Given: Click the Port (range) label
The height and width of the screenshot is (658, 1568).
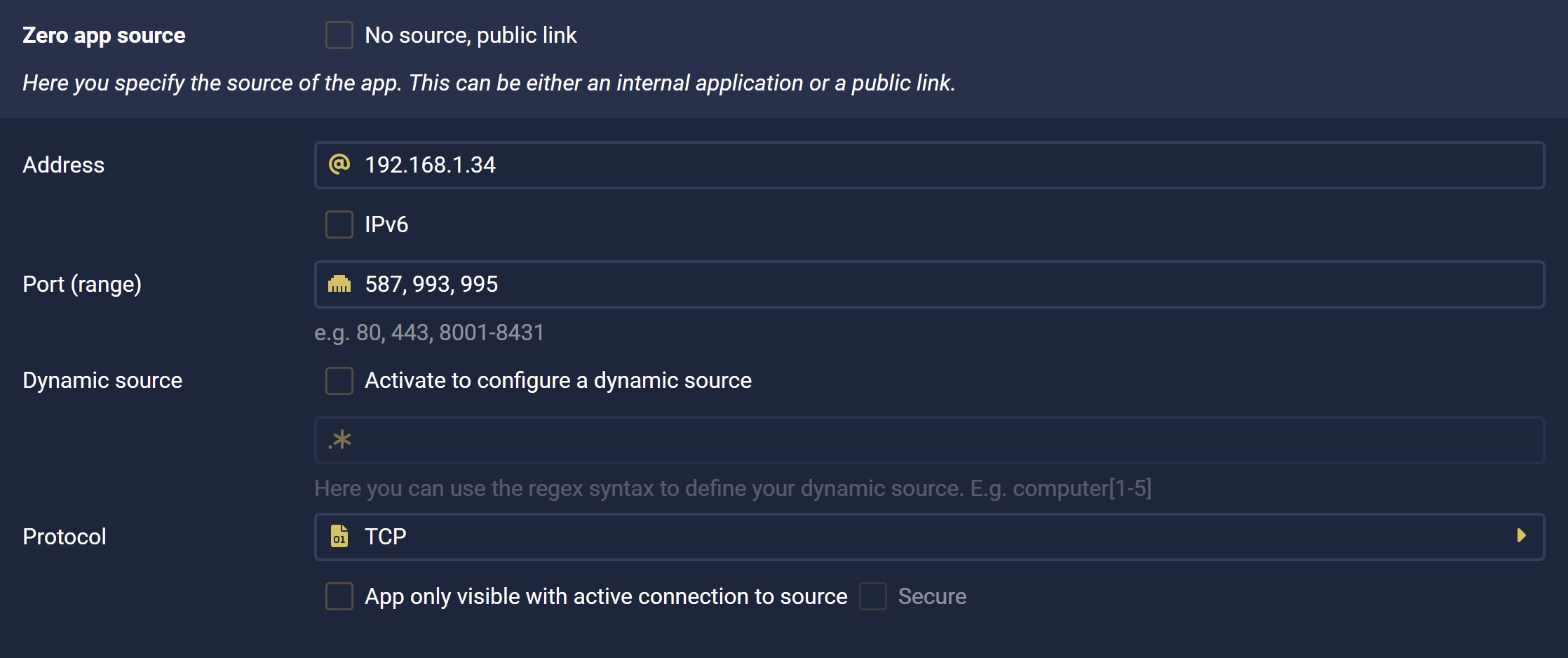Looking at the screenshot, I should click(x=82, y=284).
